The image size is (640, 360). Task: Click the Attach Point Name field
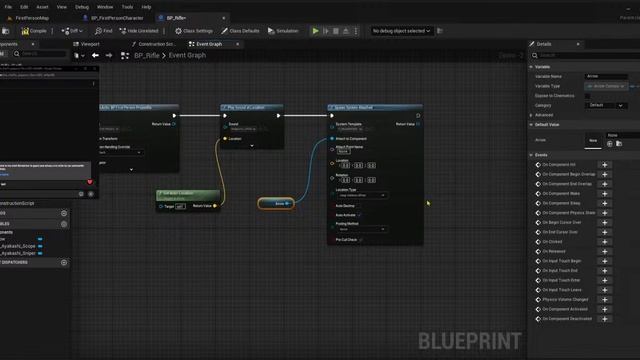click(344, 151)
